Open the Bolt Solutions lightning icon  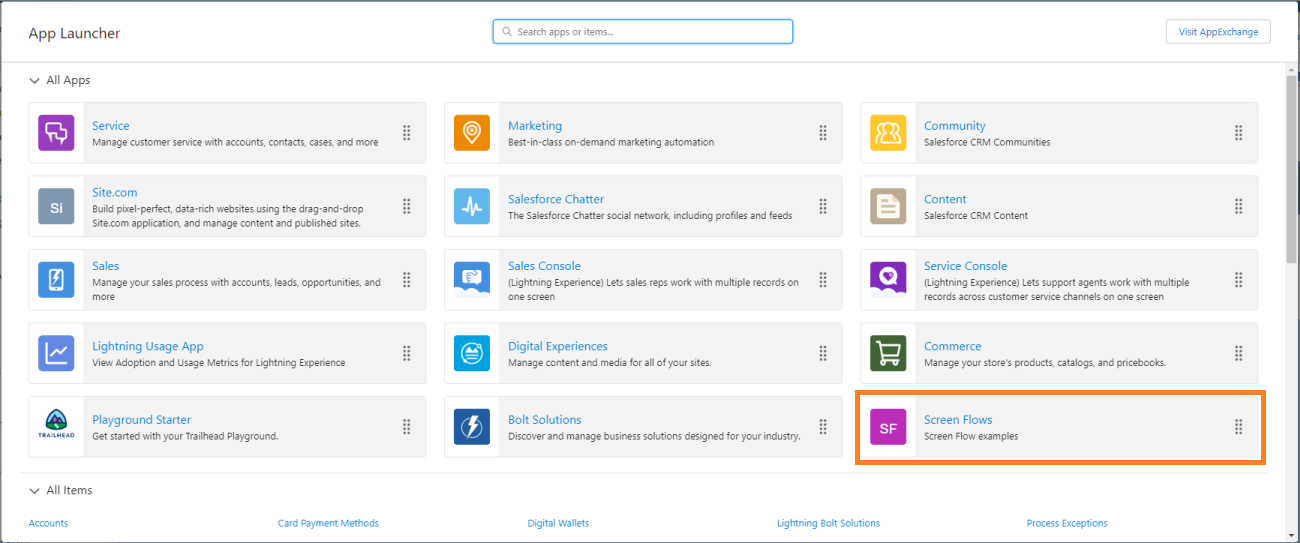click(x=472, y=427)
